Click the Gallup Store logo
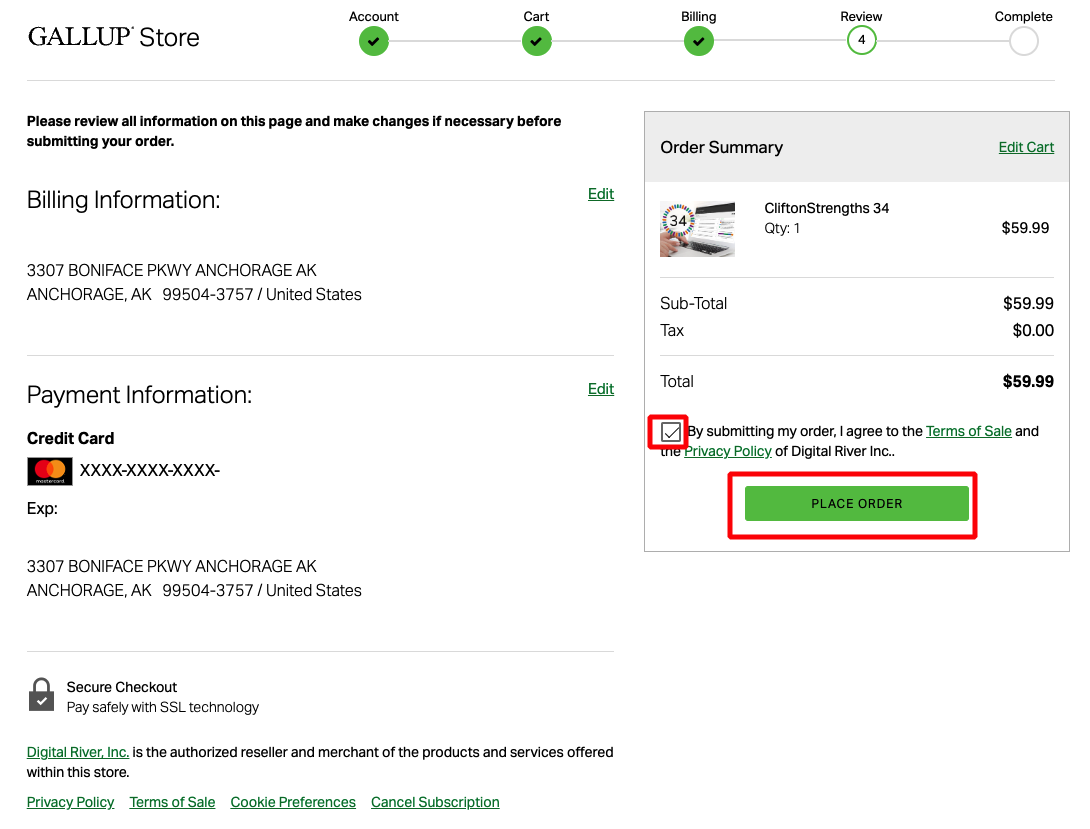Viewport: 1090px width, 829px height. coord(113,37)
